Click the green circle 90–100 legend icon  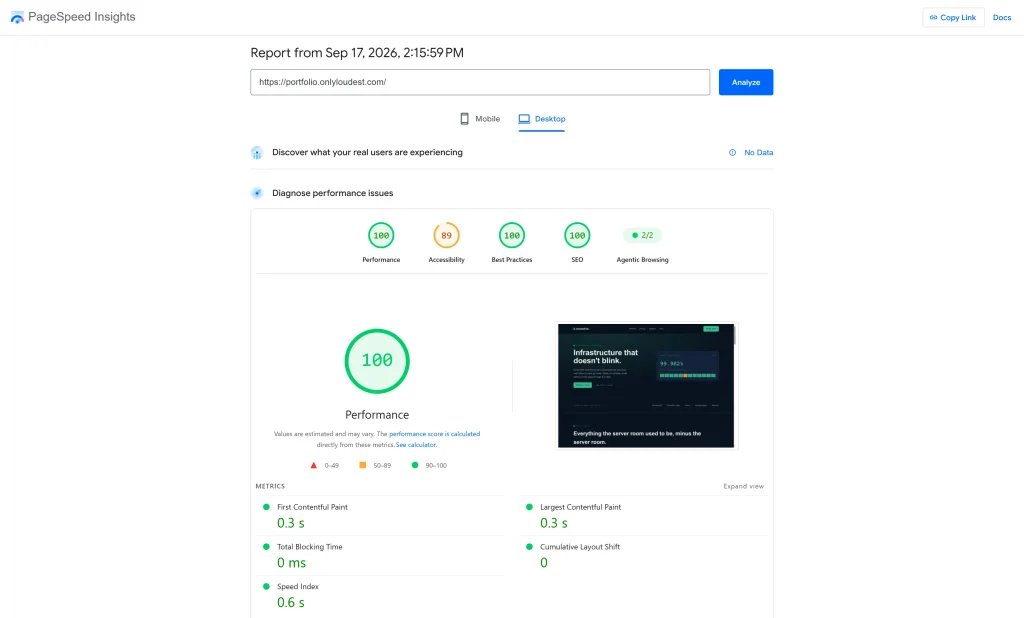[x=415, y=465]
